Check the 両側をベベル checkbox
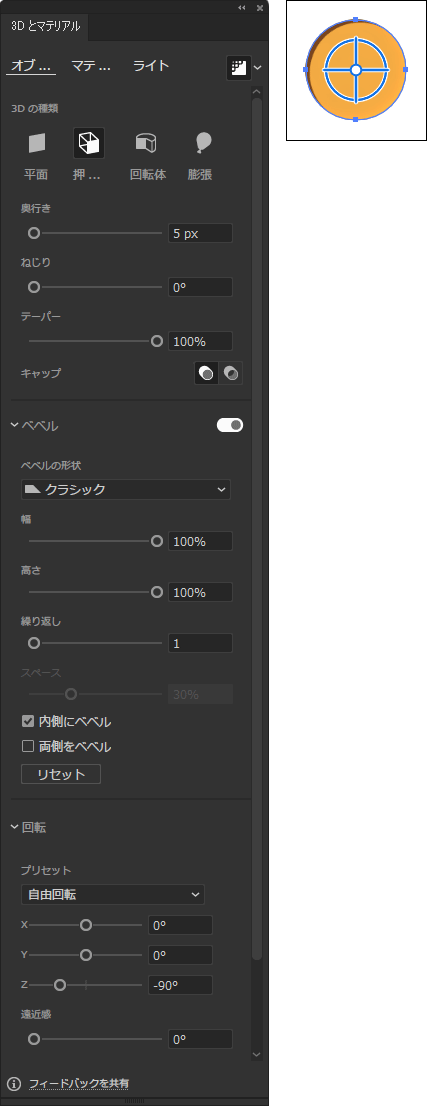 28,746
